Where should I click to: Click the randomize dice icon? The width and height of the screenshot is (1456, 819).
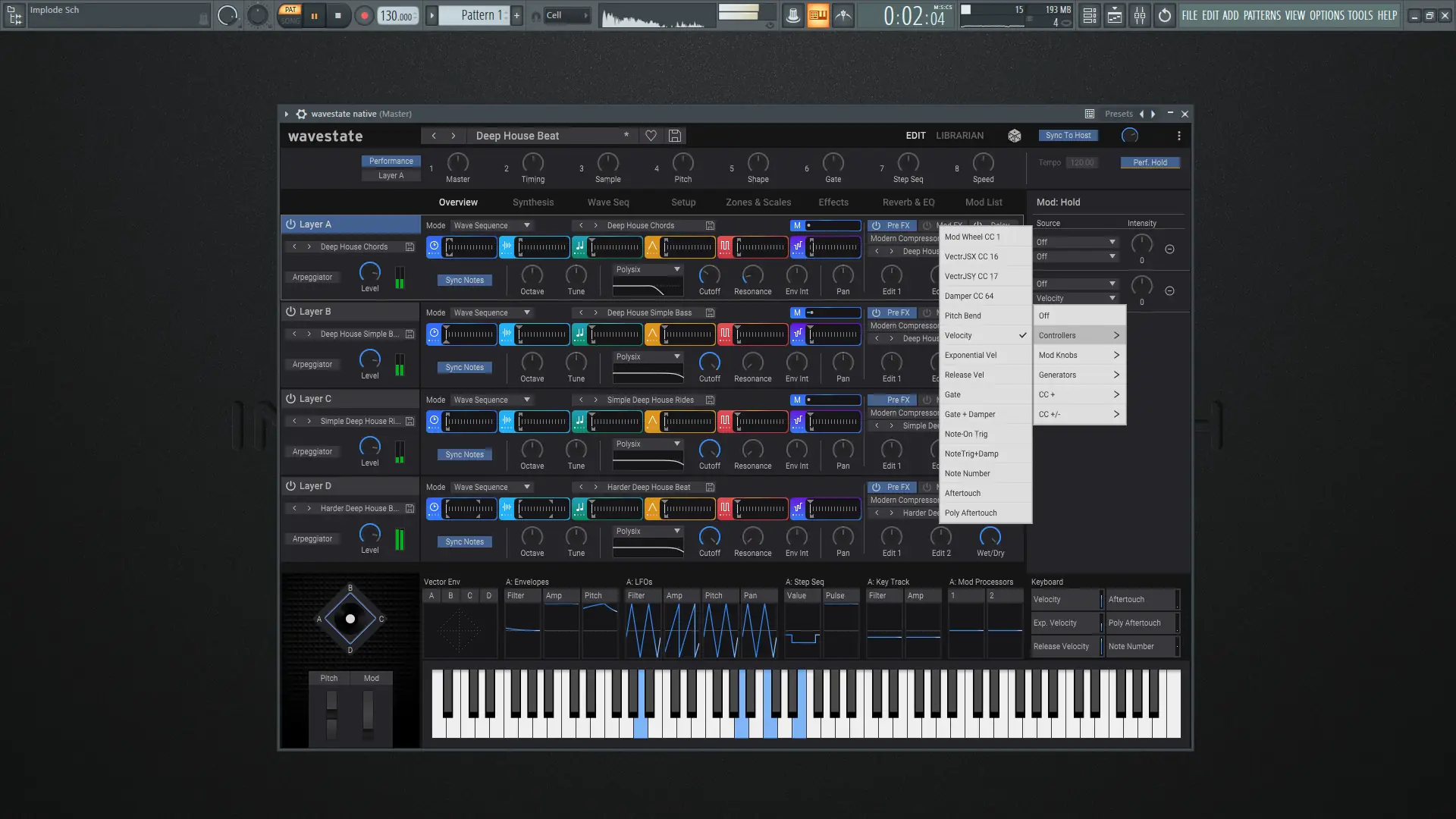(1014, 136)
